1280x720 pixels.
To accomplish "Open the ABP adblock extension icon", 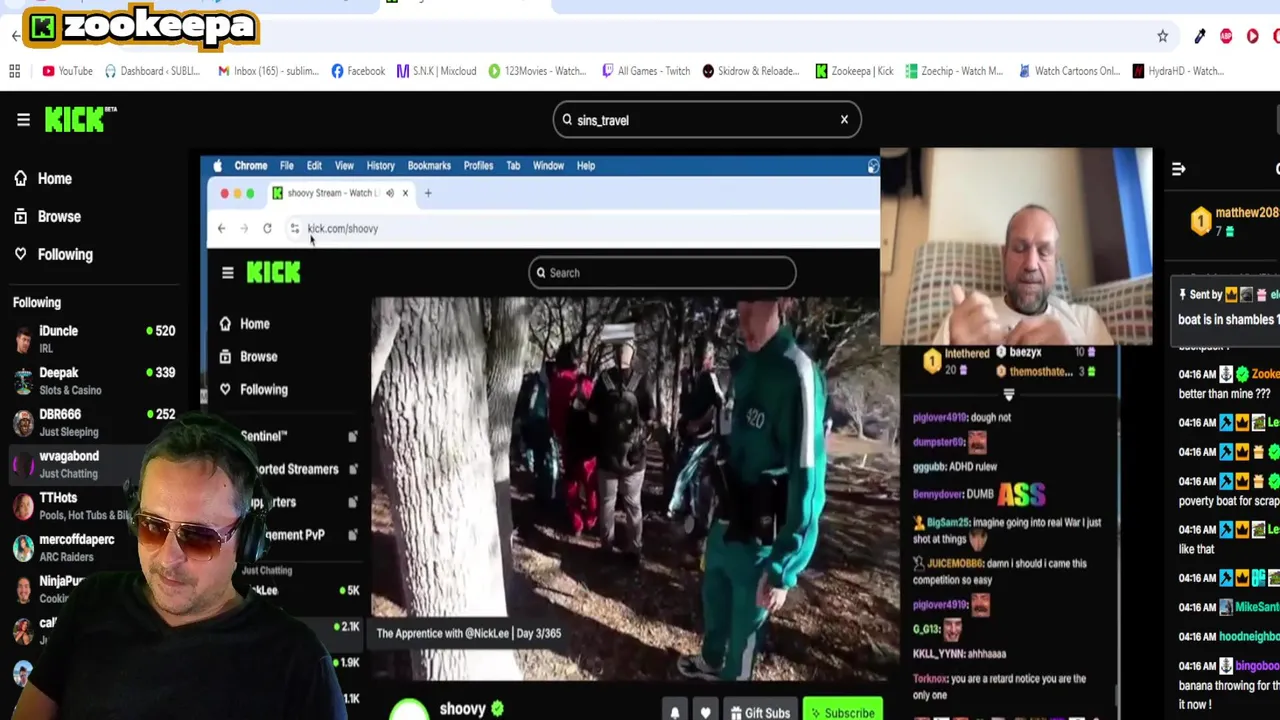I will pos(1226,36).
